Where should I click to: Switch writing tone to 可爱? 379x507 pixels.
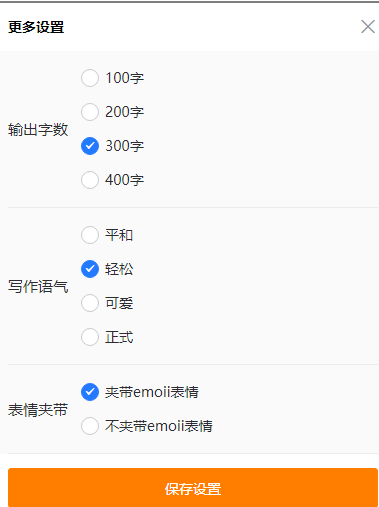point(90,303)
